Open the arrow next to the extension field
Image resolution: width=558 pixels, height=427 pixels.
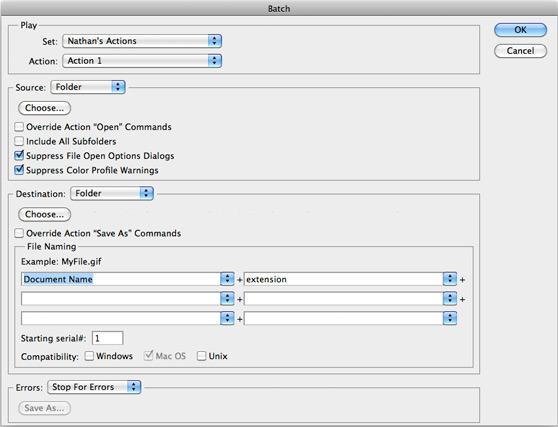(450, 279)
